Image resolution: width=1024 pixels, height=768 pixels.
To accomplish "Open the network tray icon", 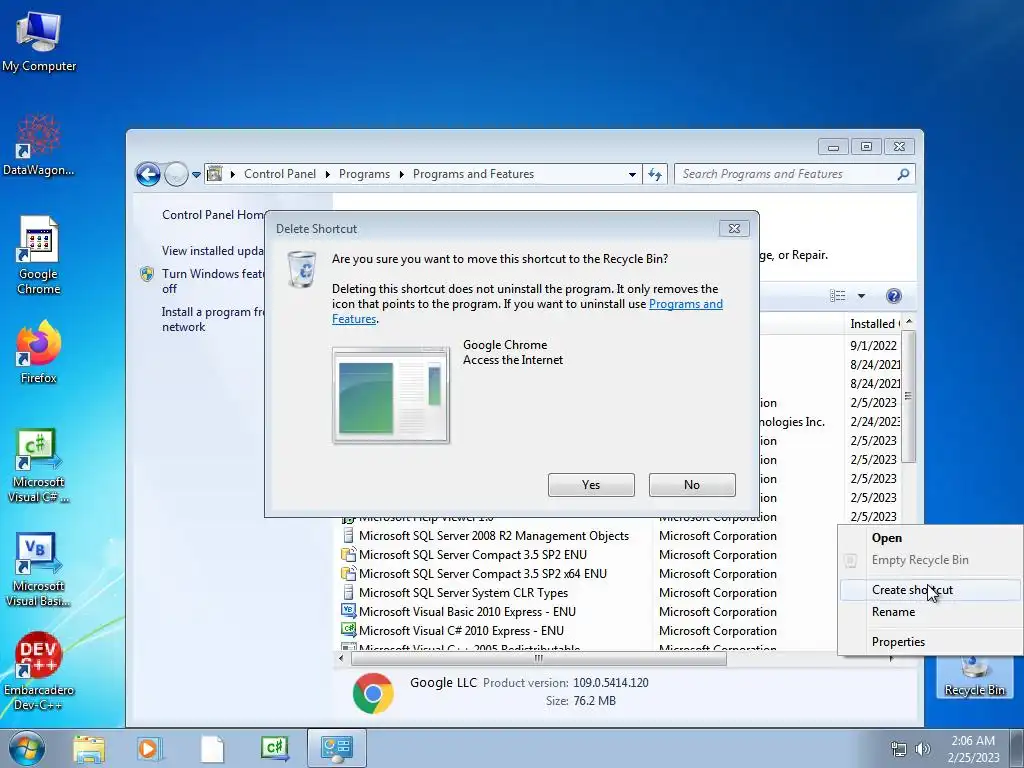I will (899, 748).
